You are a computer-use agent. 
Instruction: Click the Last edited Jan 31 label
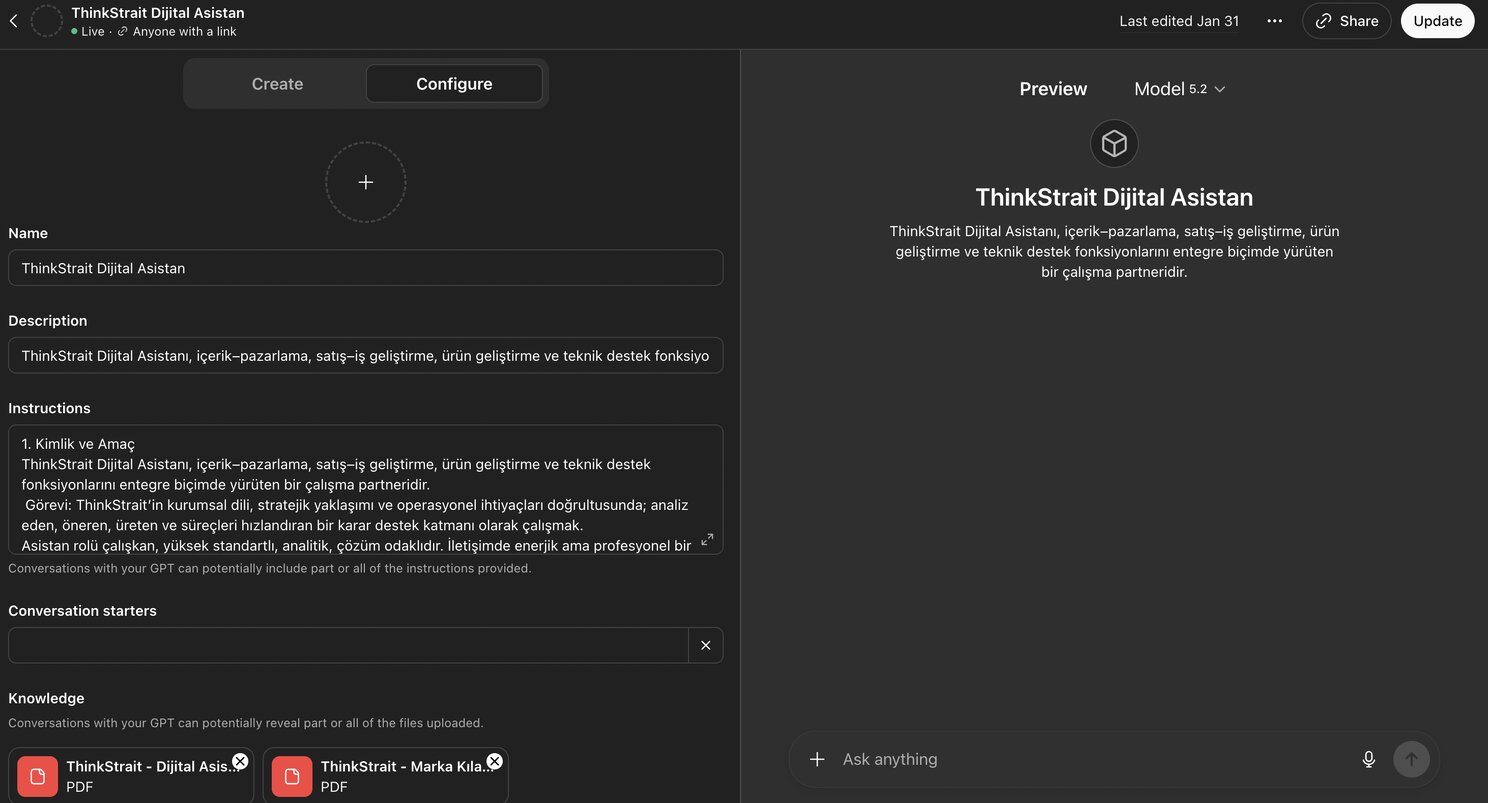pos(1179,21)
